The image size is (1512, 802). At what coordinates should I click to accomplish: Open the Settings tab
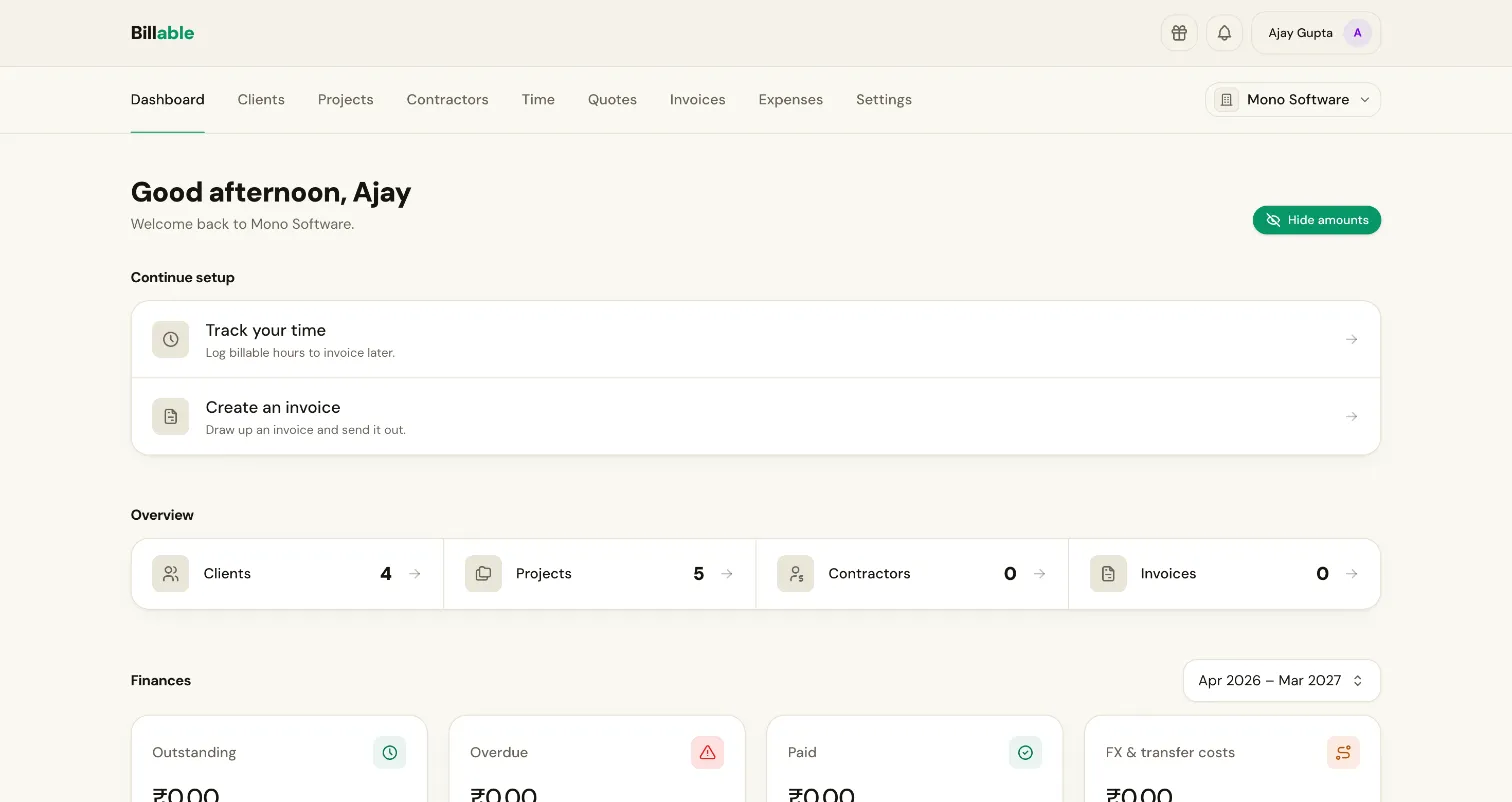[x=883, y=99]
